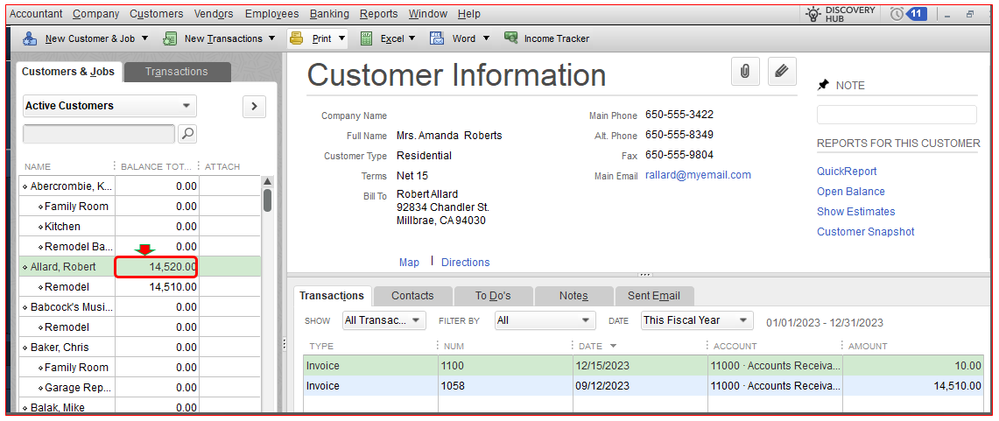The width and height of the screenshot is (999, 421).
Task: Click the search magnifier icon
Action: (188, 134)
